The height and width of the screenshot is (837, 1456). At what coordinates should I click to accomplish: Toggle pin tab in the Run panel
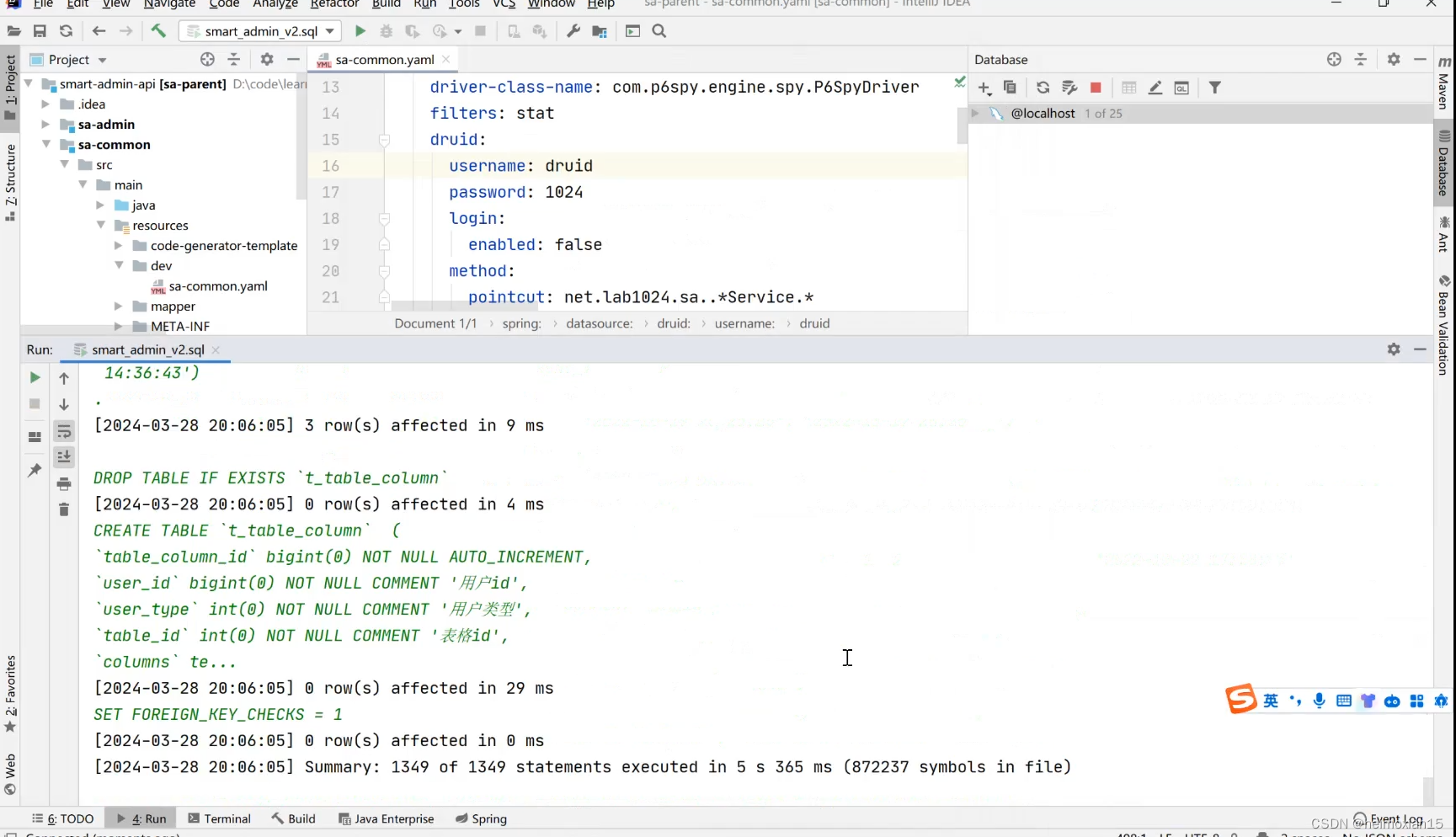tap(35, 470)
